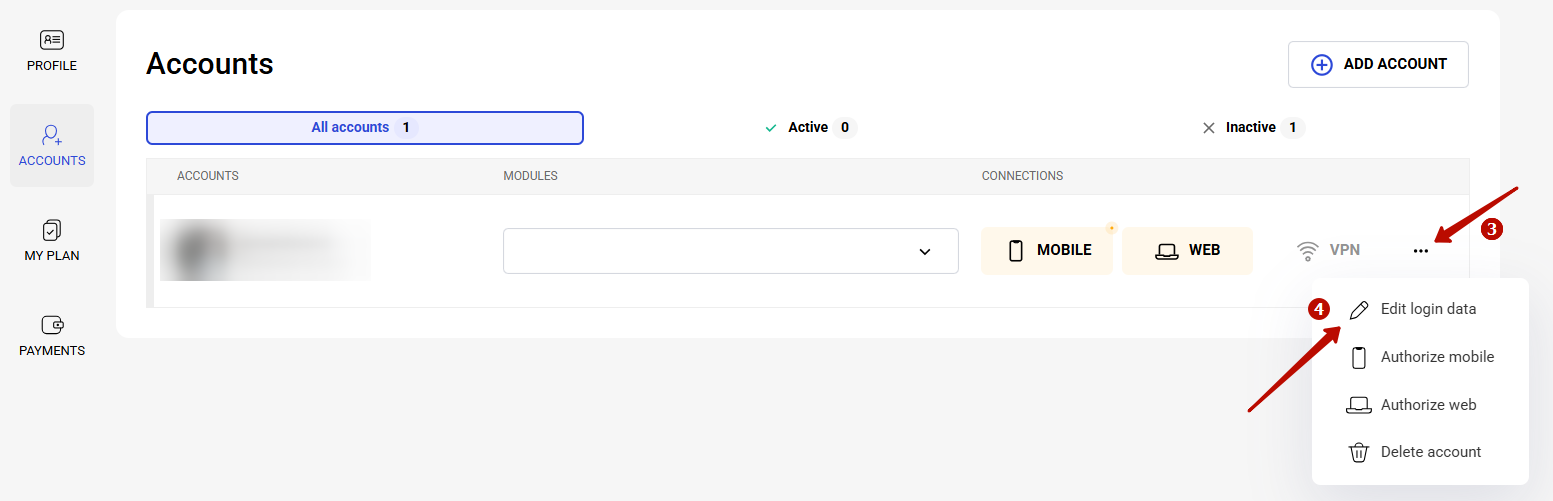Click the phone icon beside Authorize mobile
This screenshot has width=1553, height=501.
pos(1359,357)
